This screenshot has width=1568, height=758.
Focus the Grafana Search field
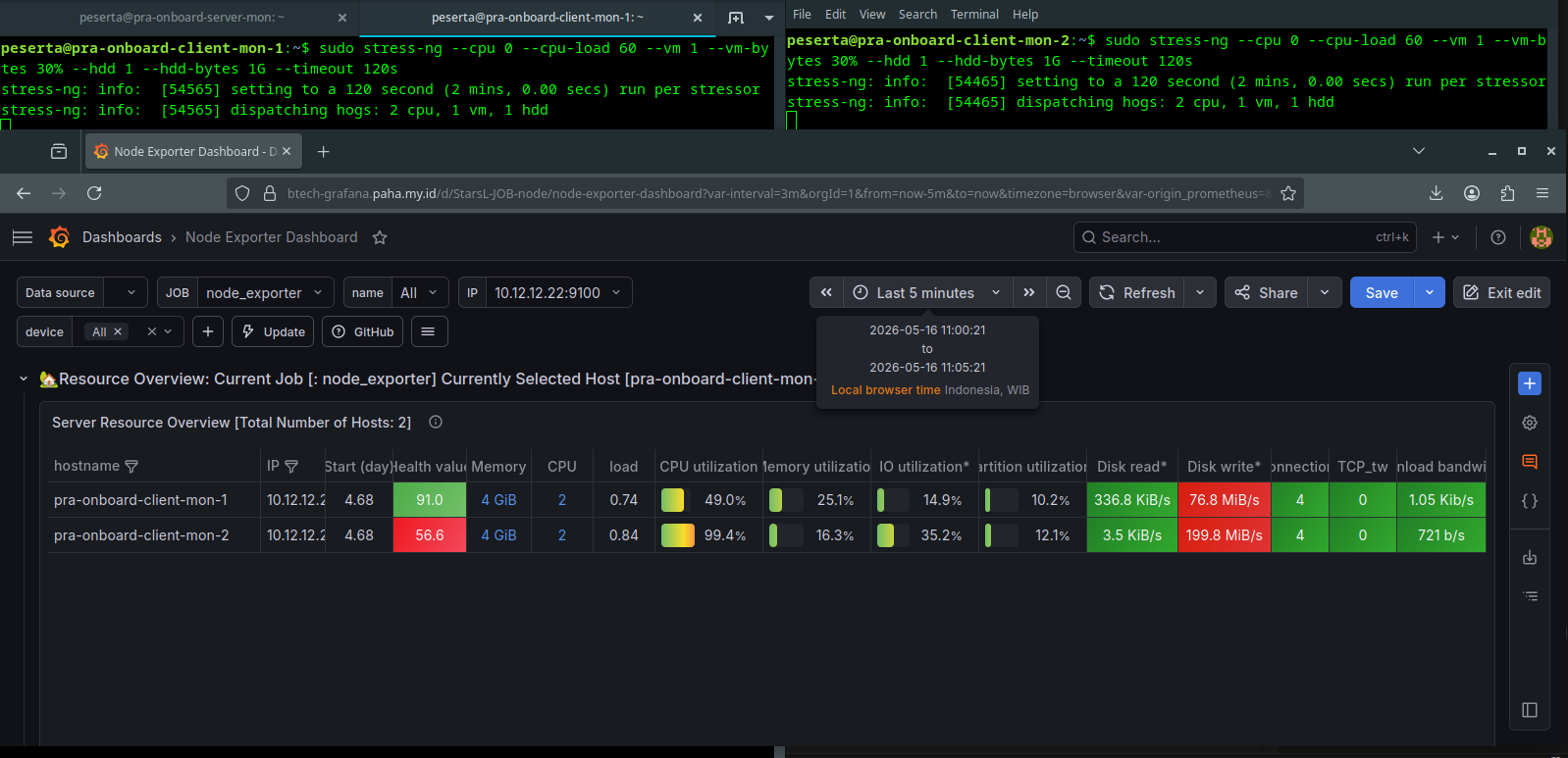point(1244,237)
